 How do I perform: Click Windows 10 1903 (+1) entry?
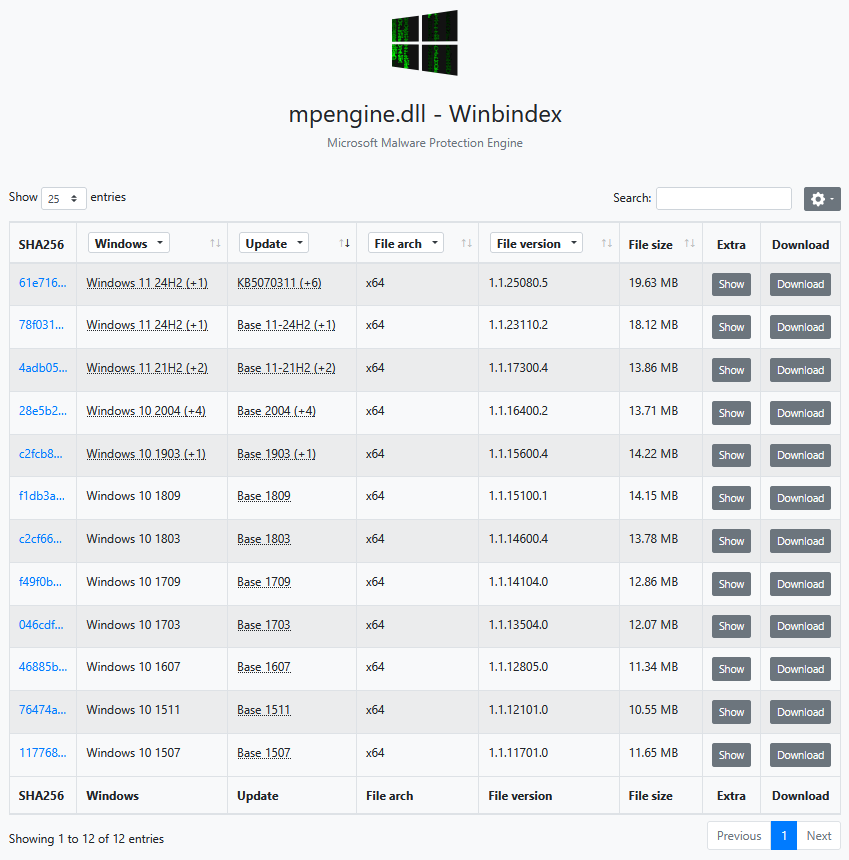click(146, 454)
